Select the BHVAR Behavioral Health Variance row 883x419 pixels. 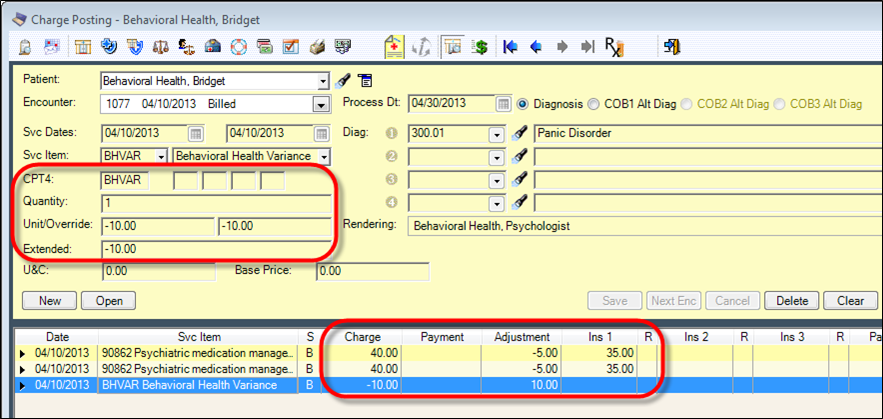point(449,385)
